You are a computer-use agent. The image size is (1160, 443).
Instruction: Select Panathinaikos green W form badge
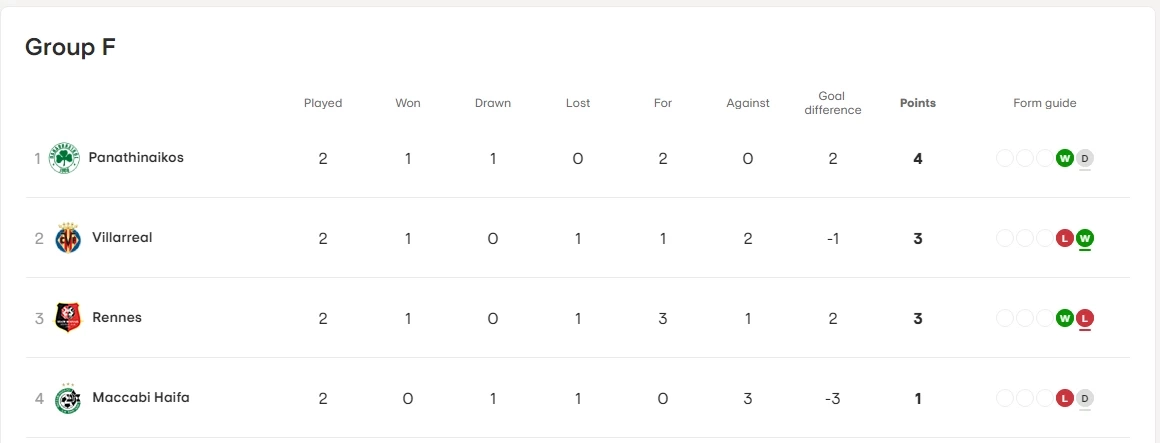coord(1065,158)
